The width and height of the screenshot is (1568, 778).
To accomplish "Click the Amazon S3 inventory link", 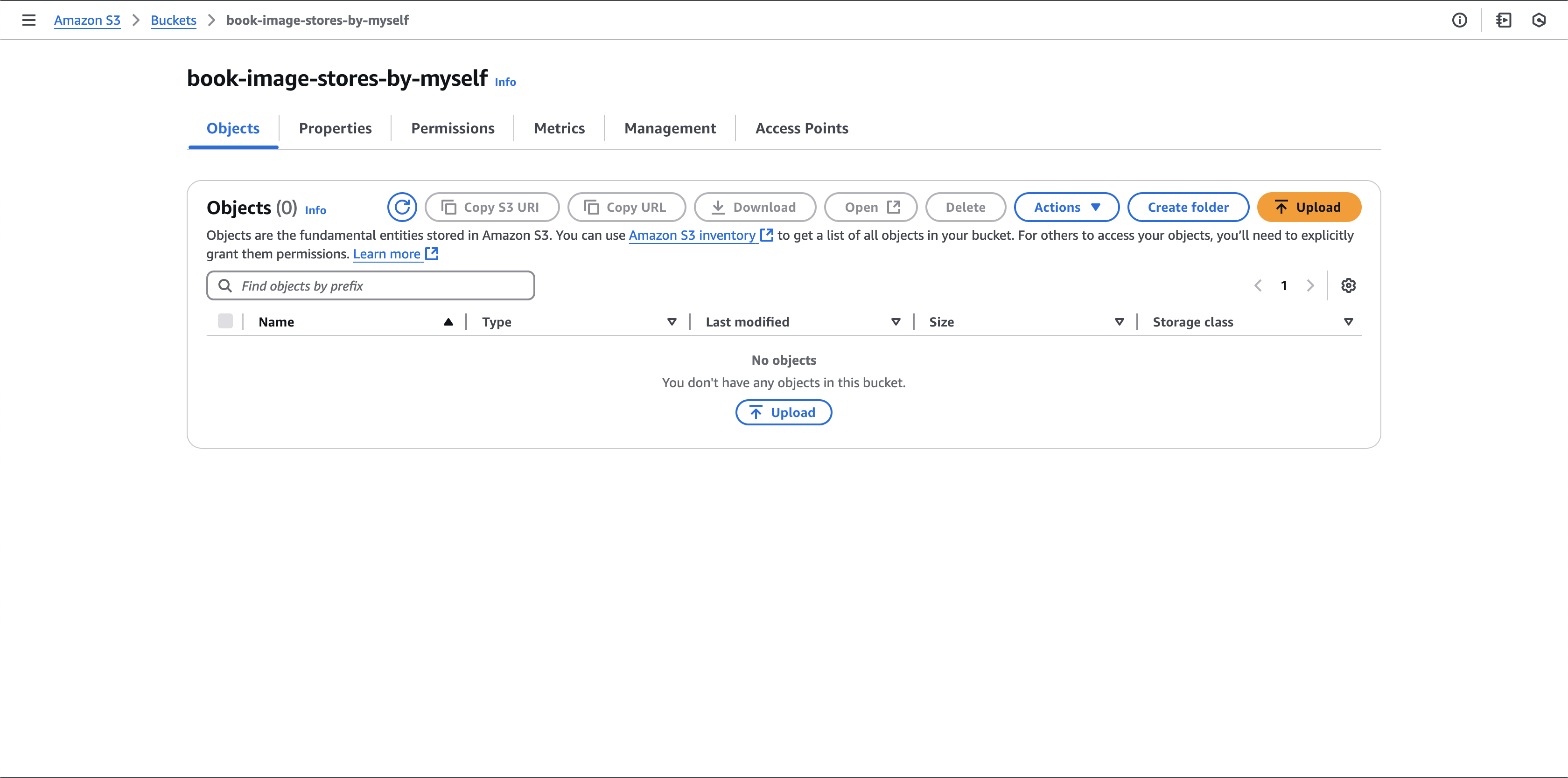I will point(692,235).
